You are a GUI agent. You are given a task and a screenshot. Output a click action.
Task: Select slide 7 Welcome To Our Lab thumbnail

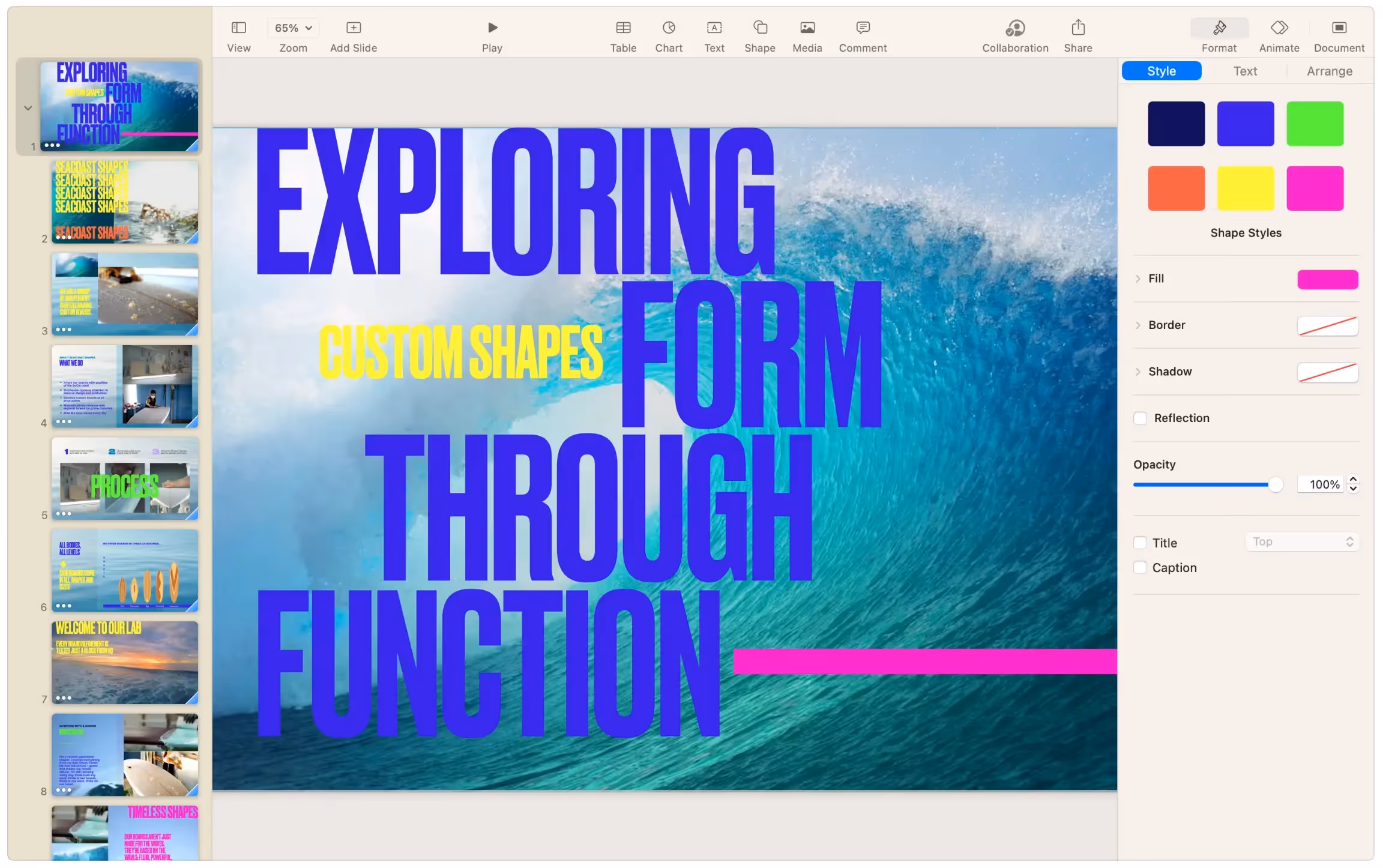(x=124, y=663)
